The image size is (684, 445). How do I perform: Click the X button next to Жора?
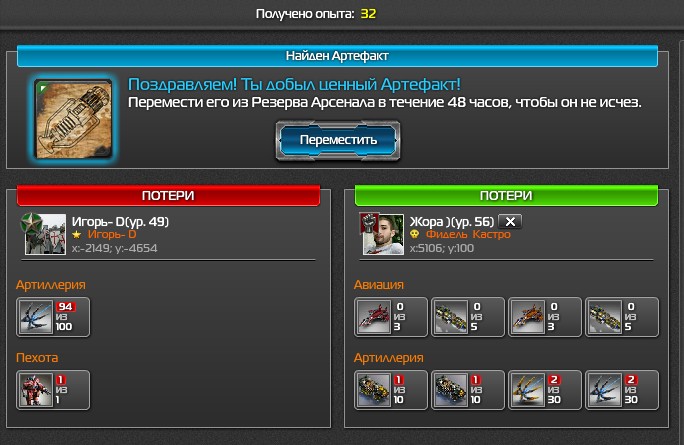point(510,222)
